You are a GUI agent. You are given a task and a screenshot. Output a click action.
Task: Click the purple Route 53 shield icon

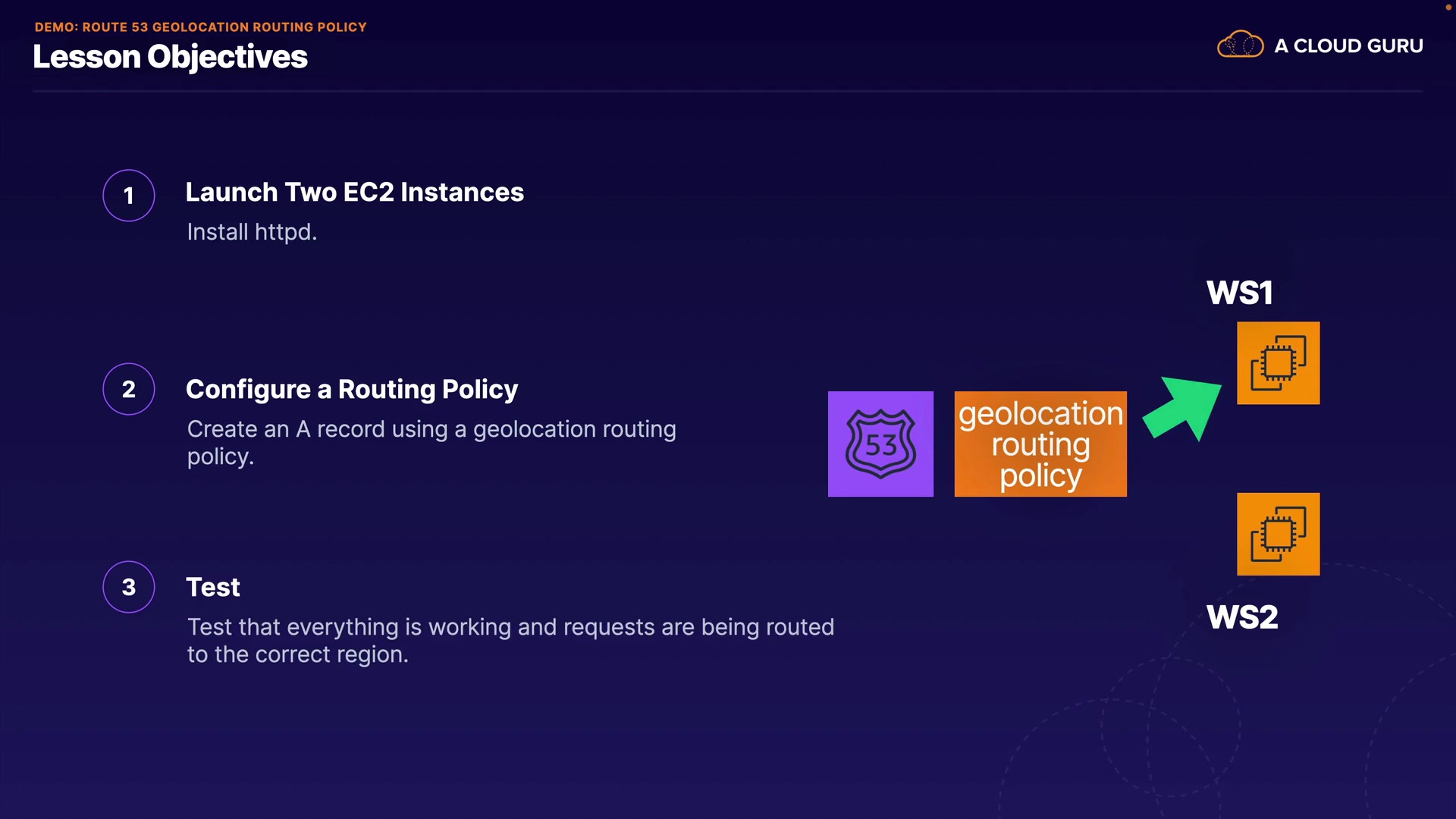(x=880, y=444)
